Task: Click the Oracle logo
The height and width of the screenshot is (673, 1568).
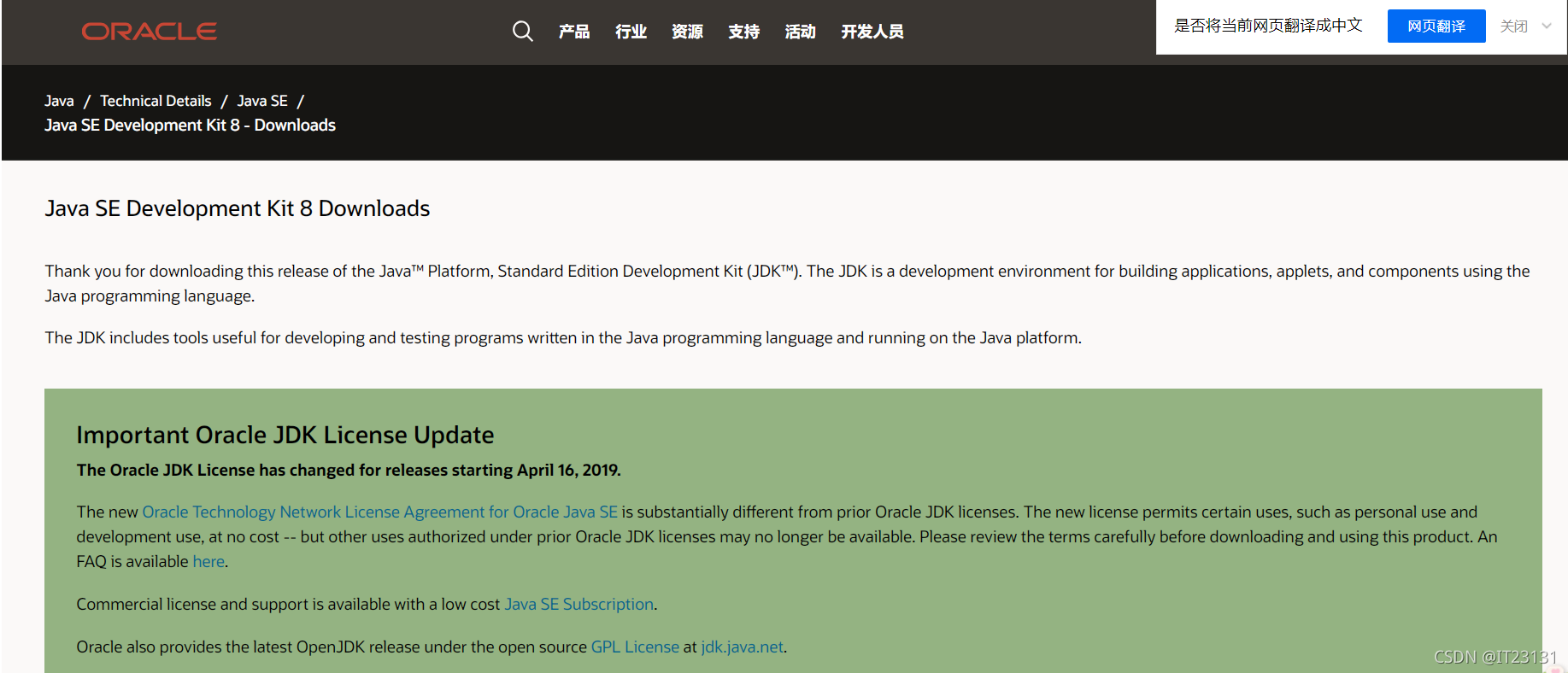Action: coord(149,32)
